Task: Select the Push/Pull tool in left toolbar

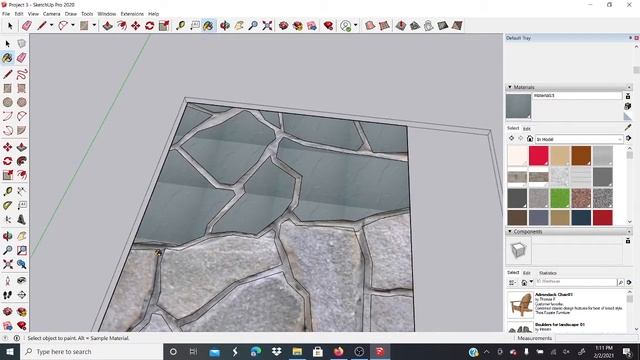Action: tap(22, 147)
